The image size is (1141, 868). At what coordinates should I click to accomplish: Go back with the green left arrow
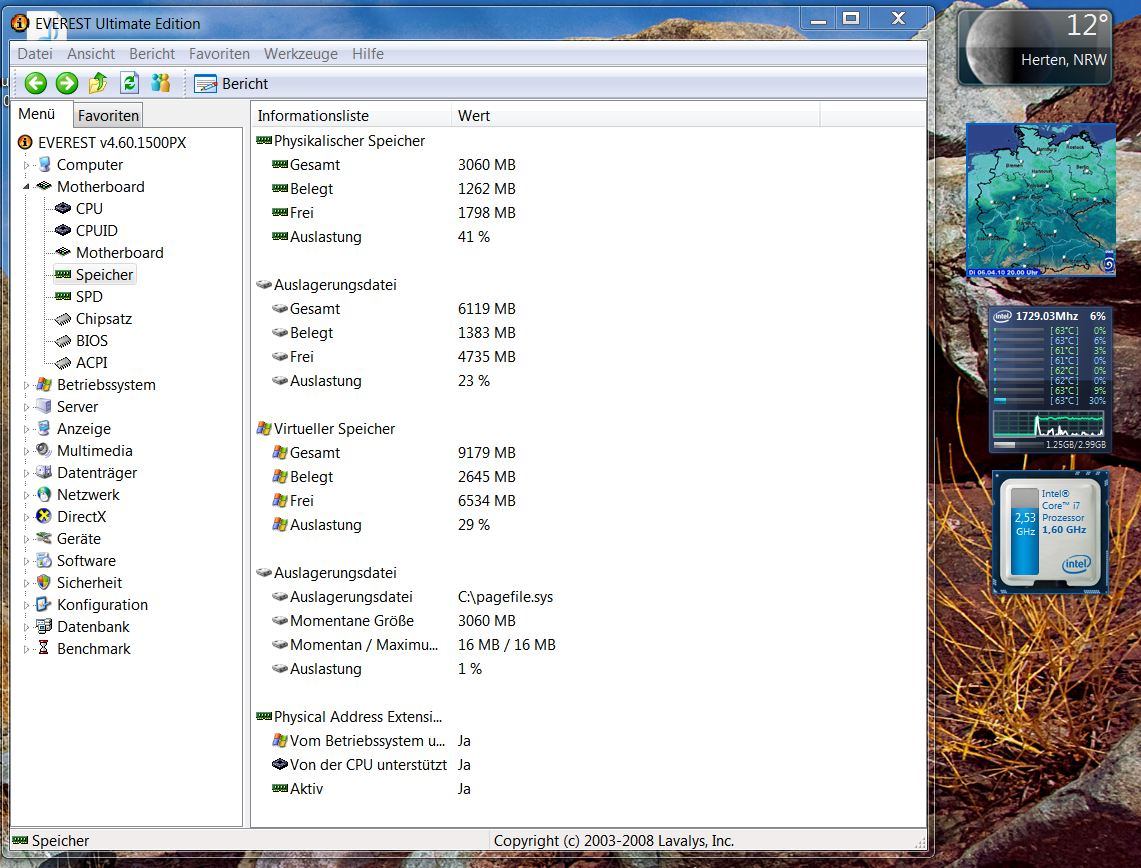coord(36,83)
